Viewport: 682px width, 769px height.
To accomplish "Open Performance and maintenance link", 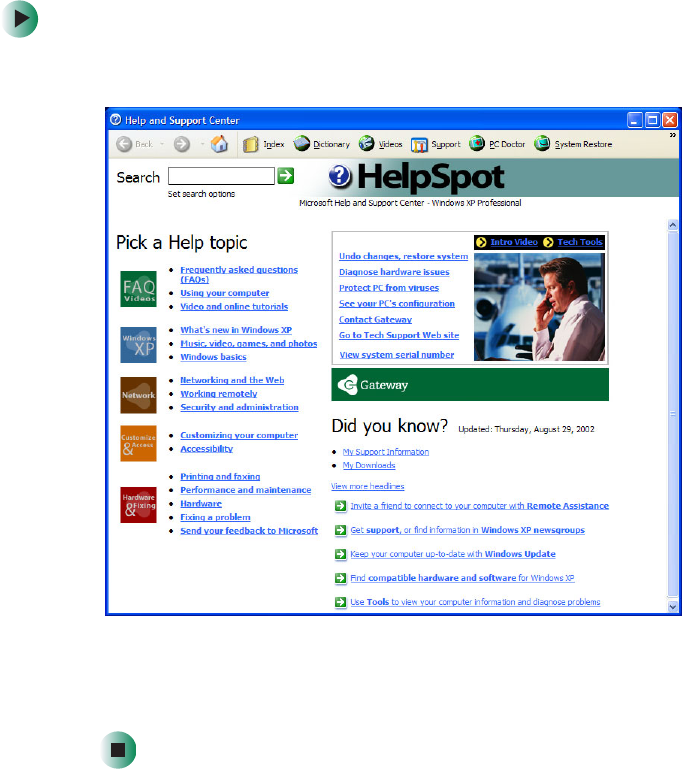I will [246, 490].
